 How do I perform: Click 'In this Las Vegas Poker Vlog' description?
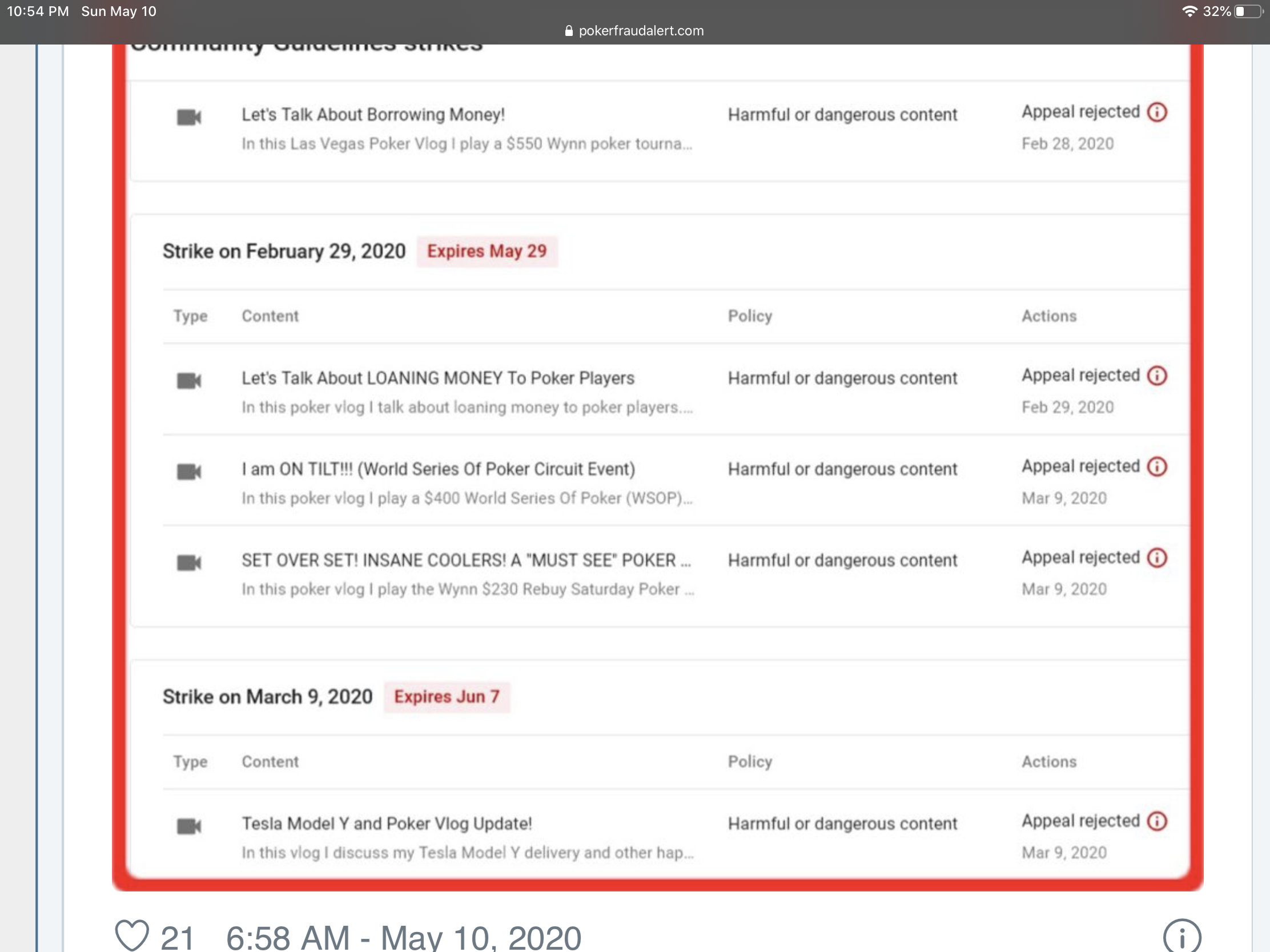(x=467, y=143)
